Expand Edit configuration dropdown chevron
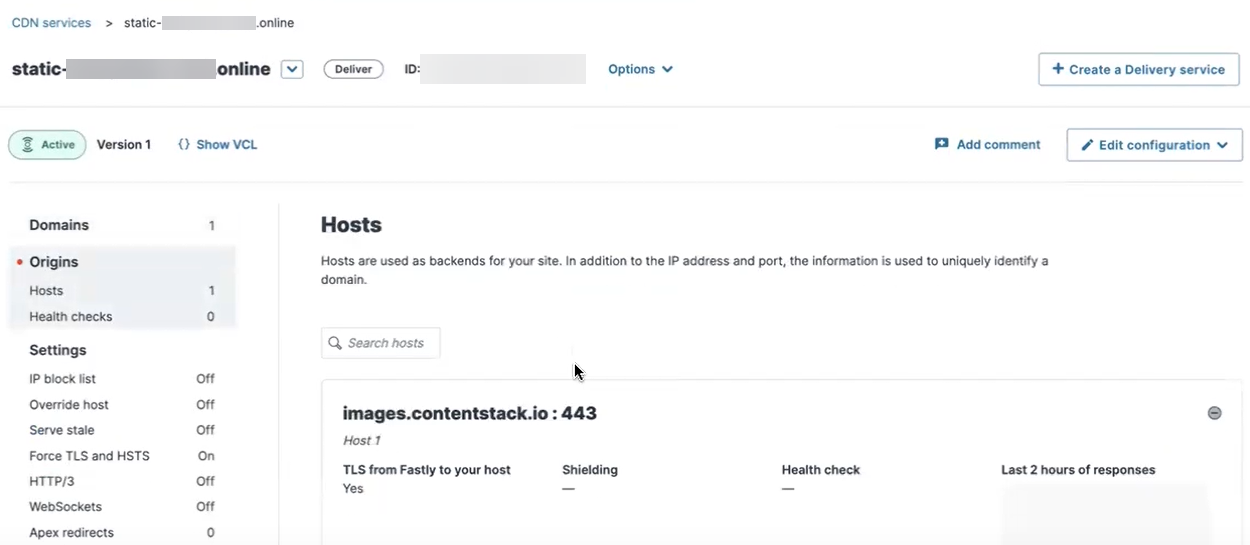This screenshot has height=545, width=1250. 1222,146
